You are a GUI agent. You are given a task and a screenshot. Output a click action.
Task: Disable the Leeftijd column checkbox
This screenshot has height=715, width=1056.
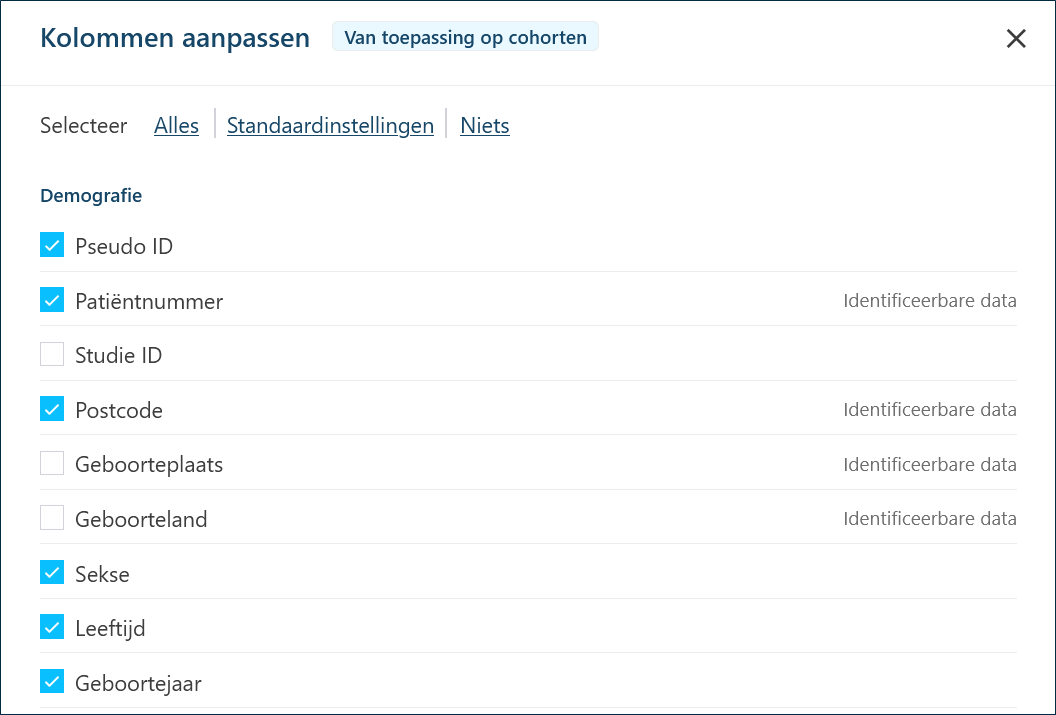coord(52,628)
